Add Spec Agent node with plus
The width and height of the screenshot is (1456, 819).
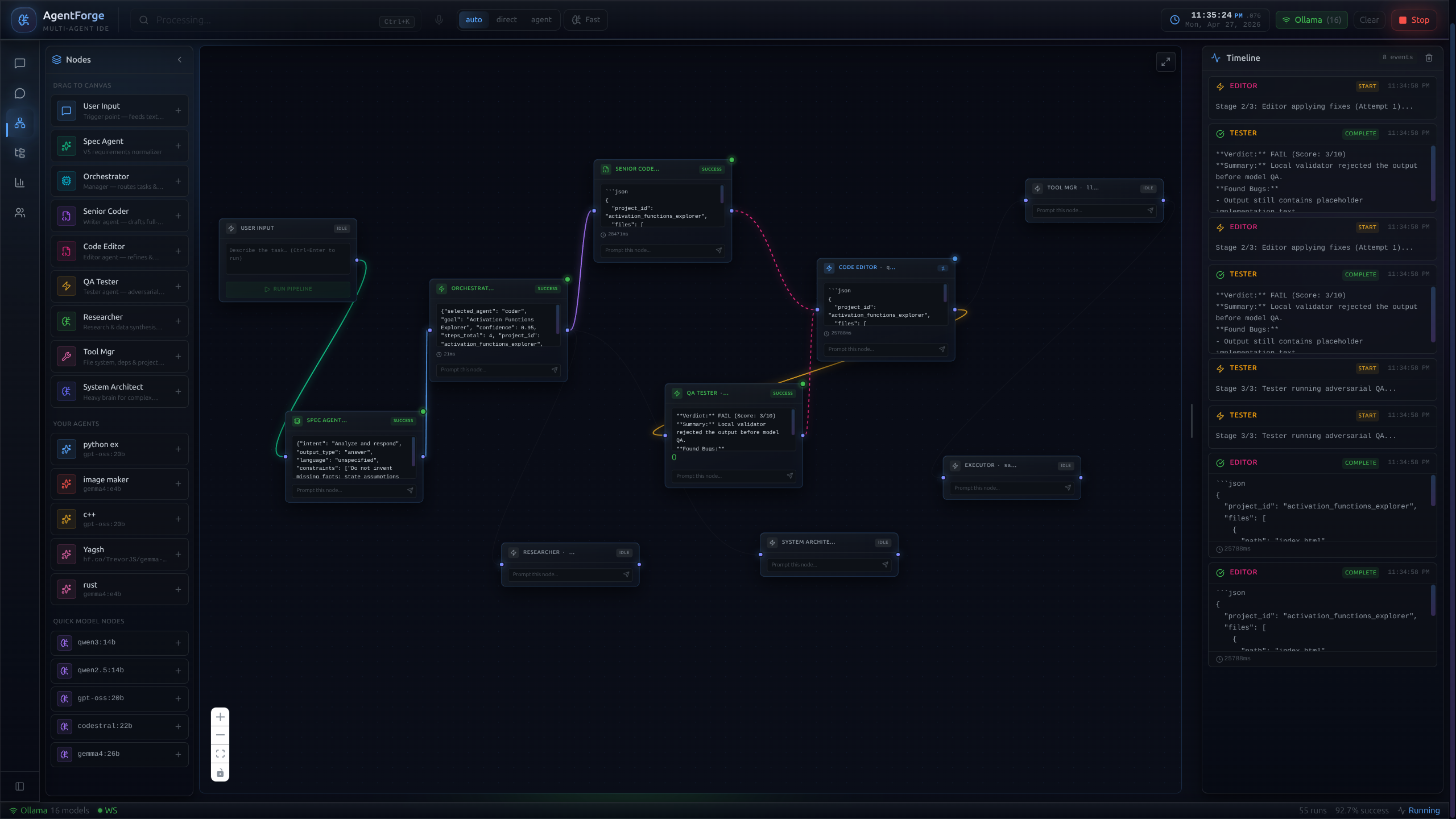(x=178, y=146)
